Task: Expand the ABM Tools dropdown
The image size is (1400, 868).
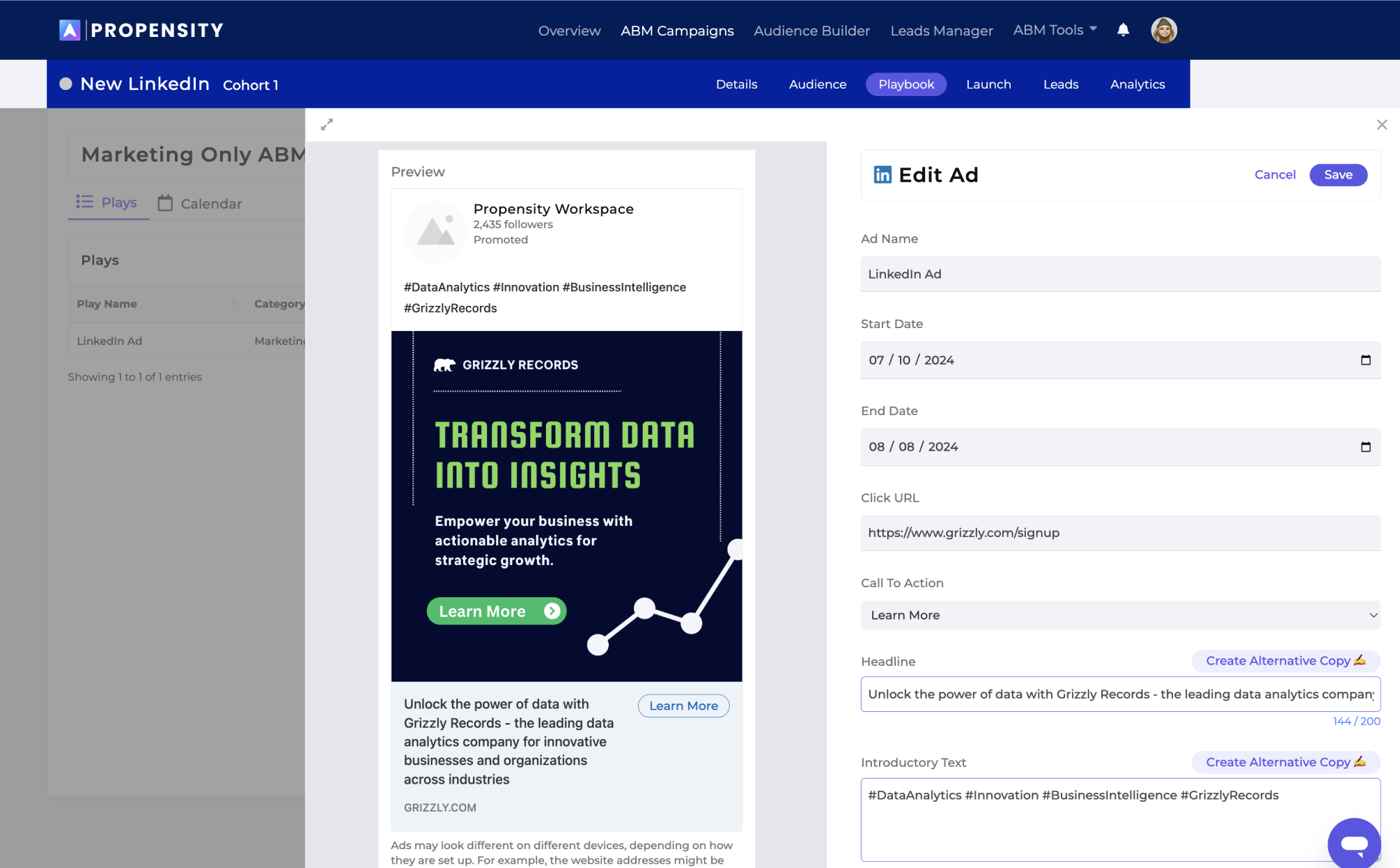Action: (1055, 30)
